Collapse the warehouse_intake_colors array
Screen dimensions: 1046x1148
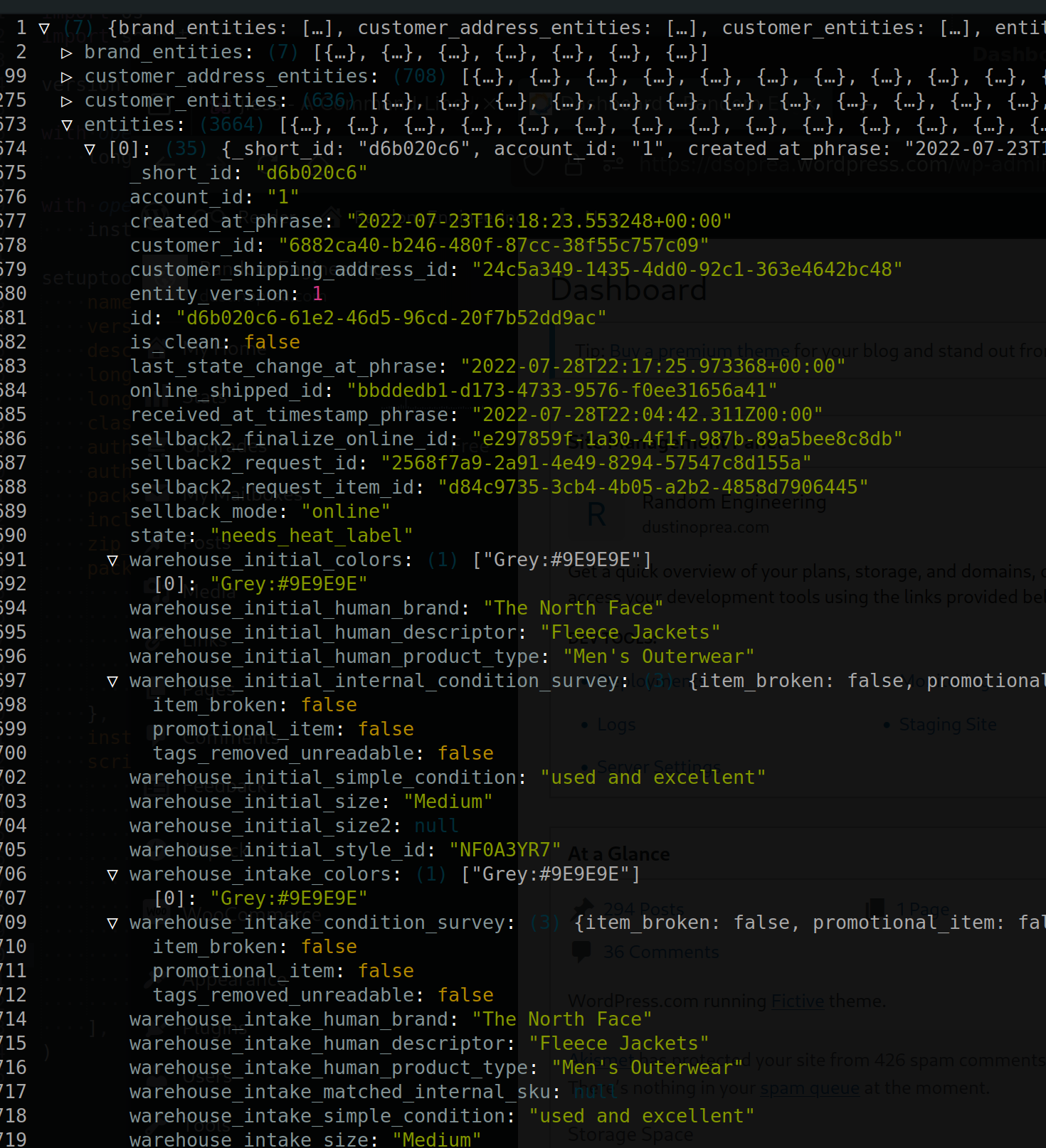[112, 875]
